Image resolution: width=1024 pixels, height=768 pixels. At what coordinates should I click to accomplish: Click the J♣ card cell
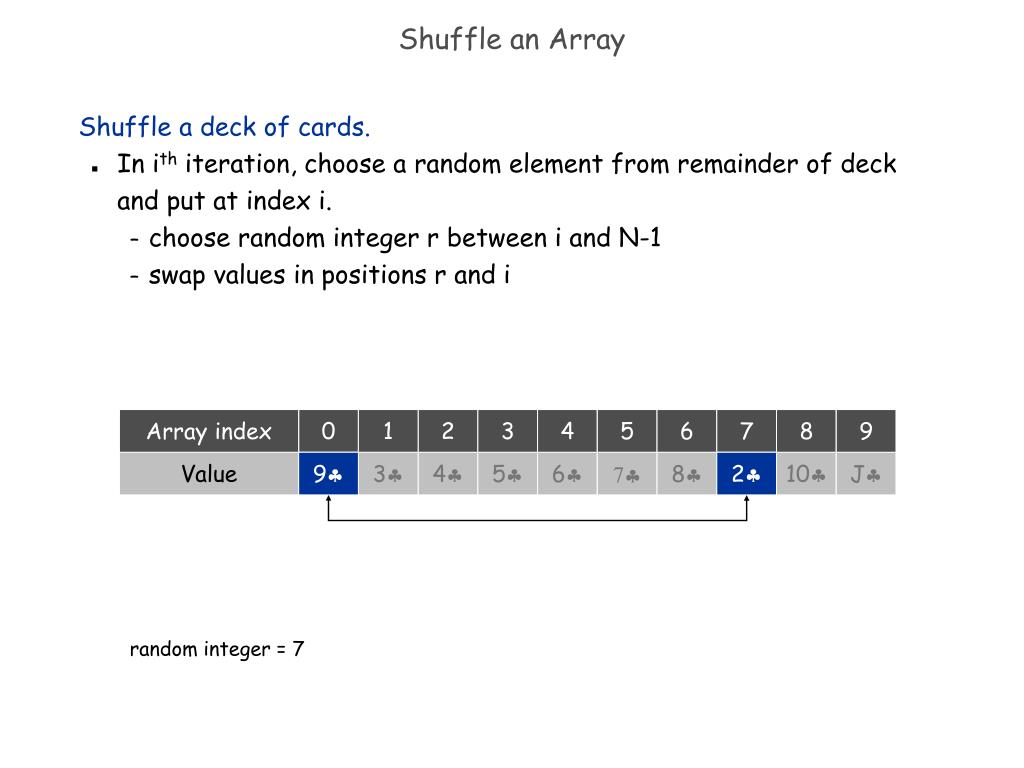(x=866, y=473)
